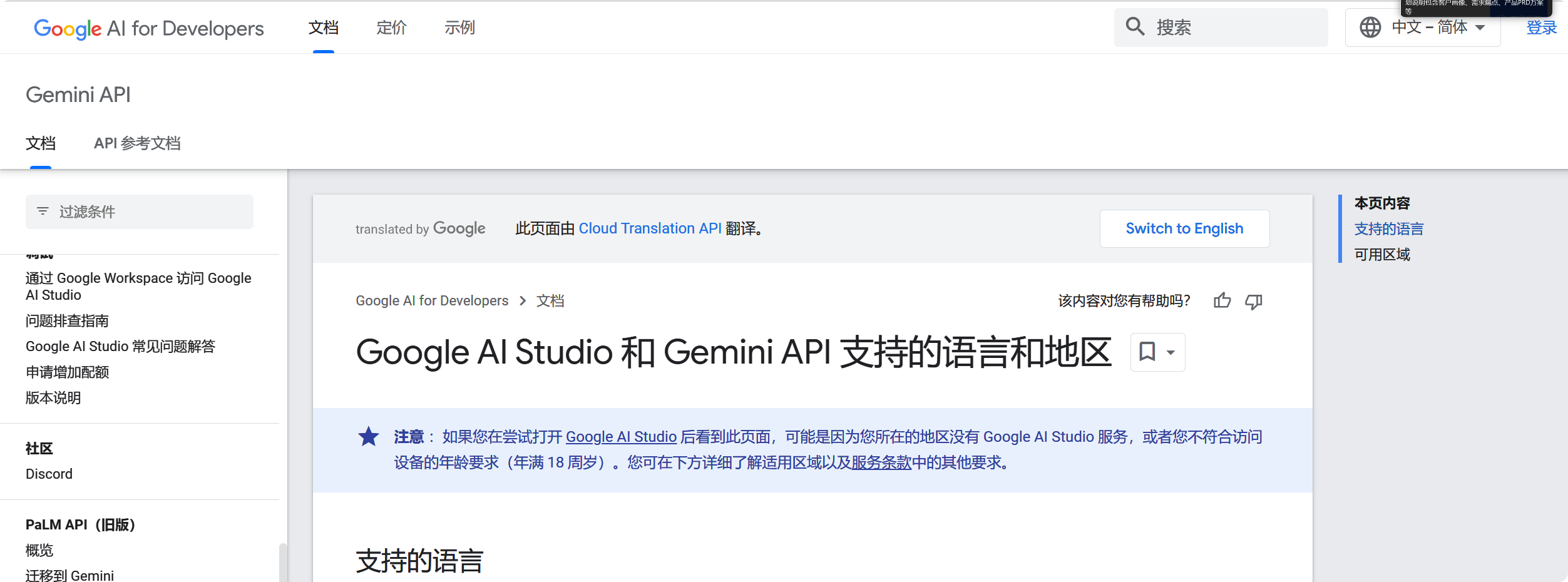
Task: Open the 迁移到 Gemini sidebar item
Action: (69, 575)
